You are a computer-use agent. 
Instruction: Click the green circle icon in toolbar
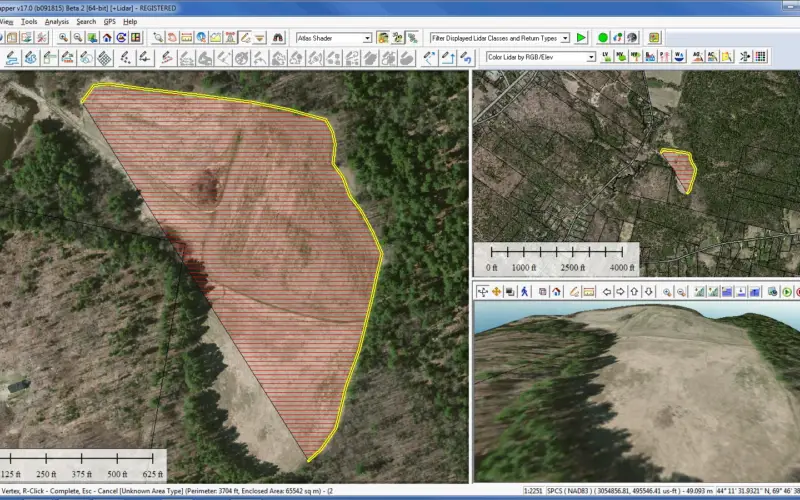(x=603, y=38)
